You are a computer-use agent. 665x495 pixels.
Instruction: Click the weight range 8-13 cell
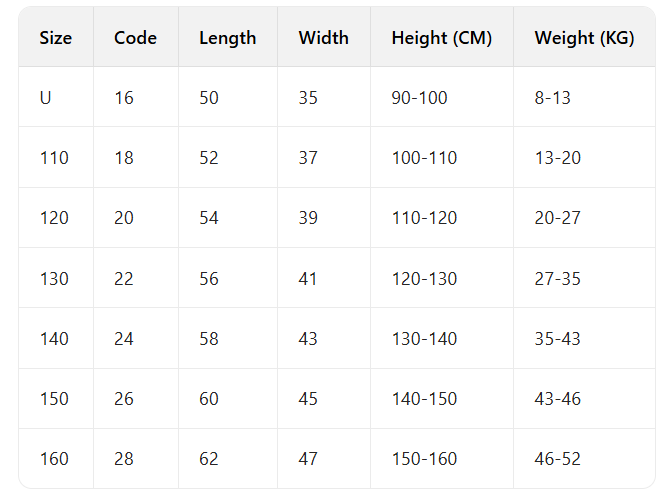coord(553,98)
